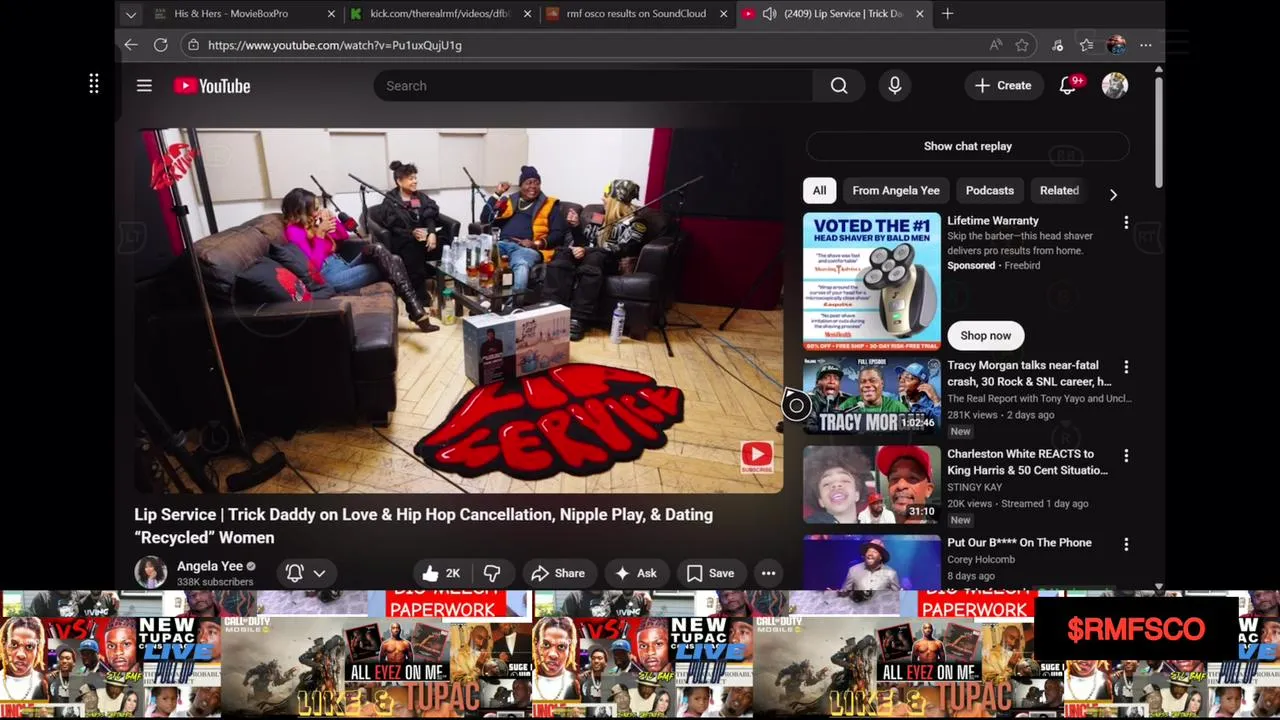Screen dimensions: 1280x720
Task: Click the Ask button
Action: [x=636, y=573]
